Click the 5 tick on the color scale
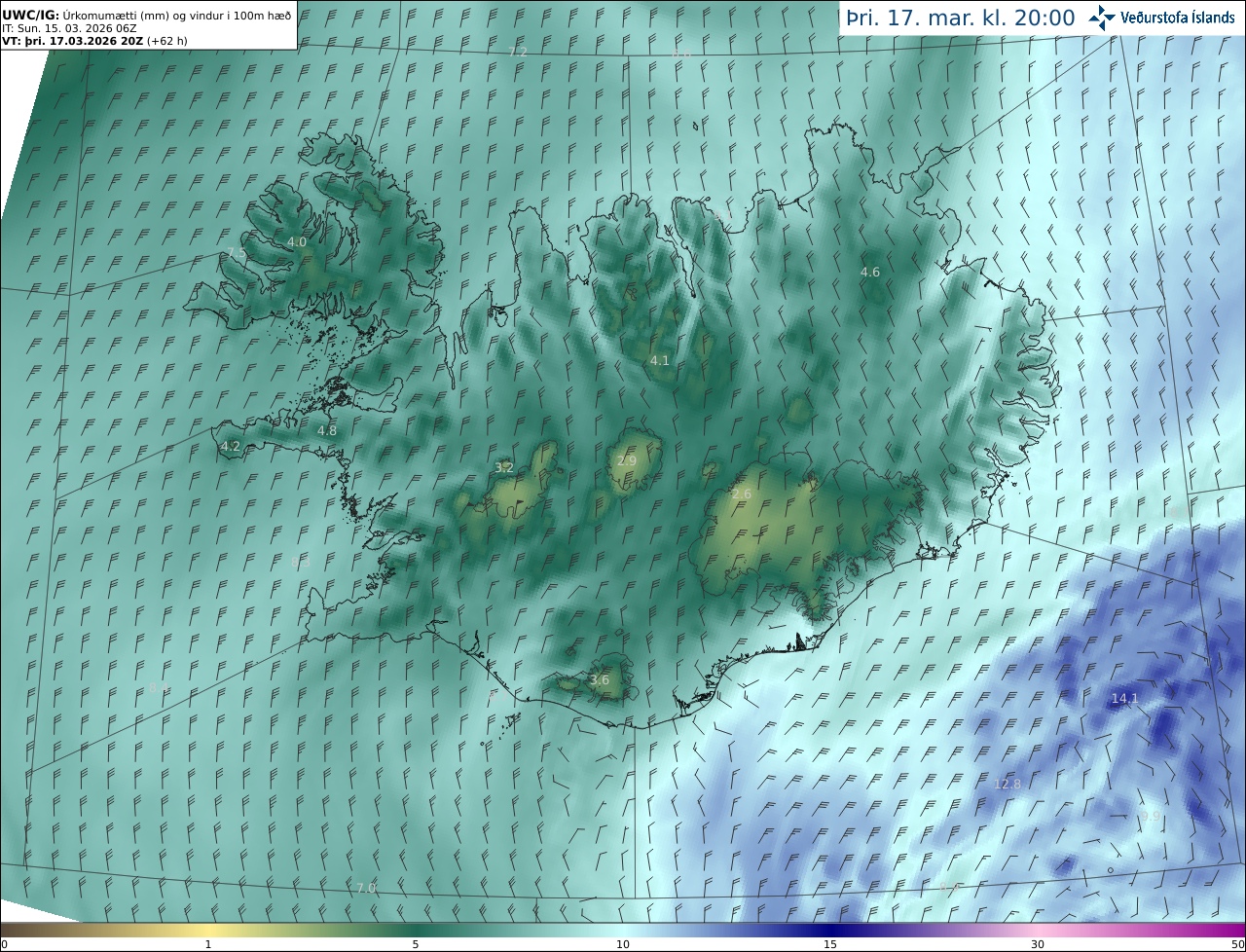1246x952 pixels. pyautogui.click(x=416, y=944)
